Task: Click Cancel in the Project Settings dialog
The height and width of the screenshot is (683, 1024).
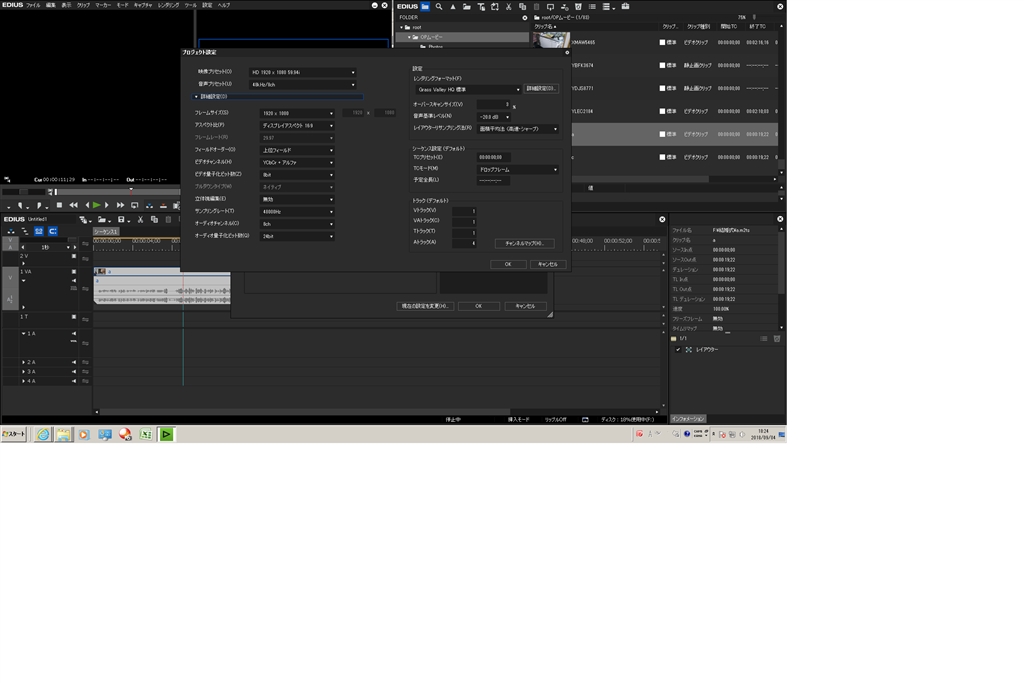Action: pos(547,264)
